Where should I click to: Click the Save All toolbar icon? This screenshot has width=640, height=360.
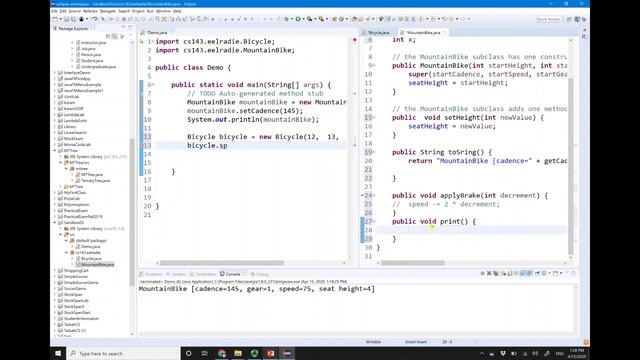(73, 19)
